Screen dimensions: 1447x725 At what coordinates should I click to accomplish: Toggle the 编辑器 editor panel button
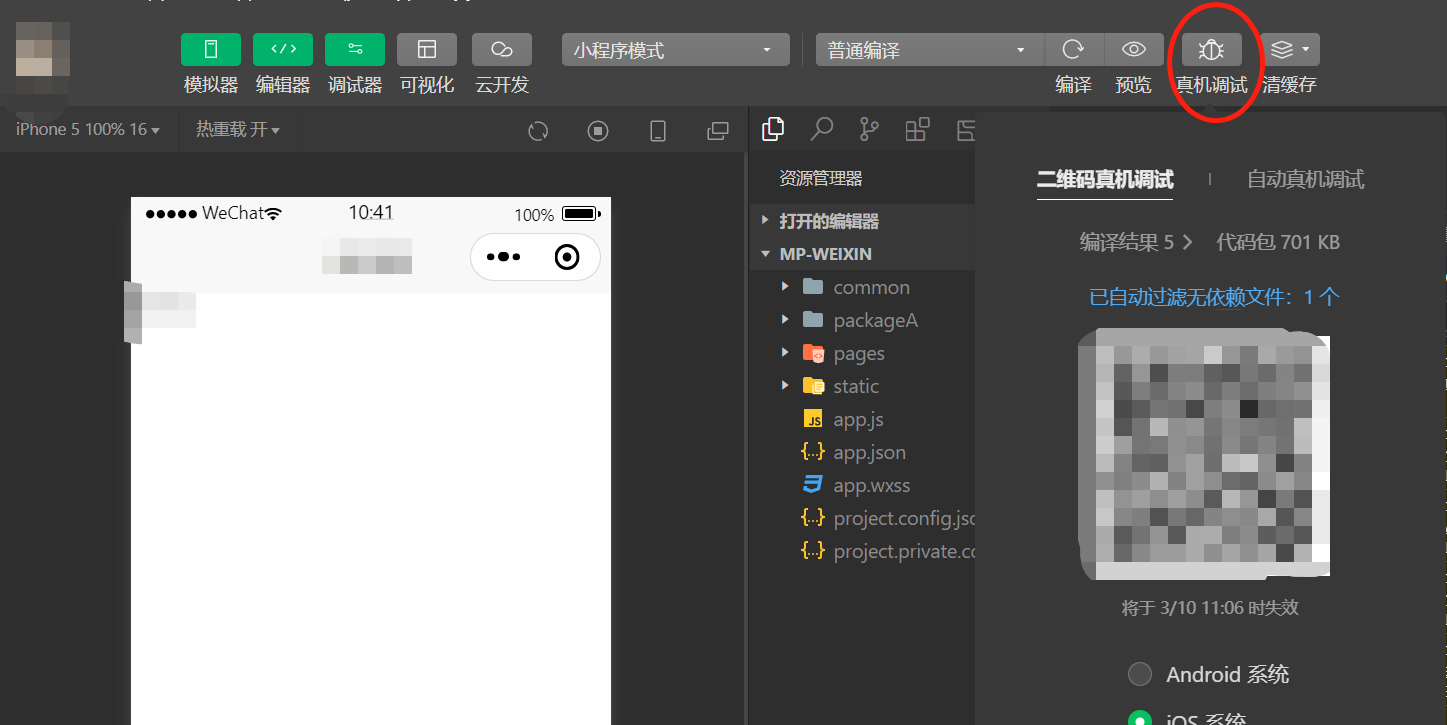283,49
